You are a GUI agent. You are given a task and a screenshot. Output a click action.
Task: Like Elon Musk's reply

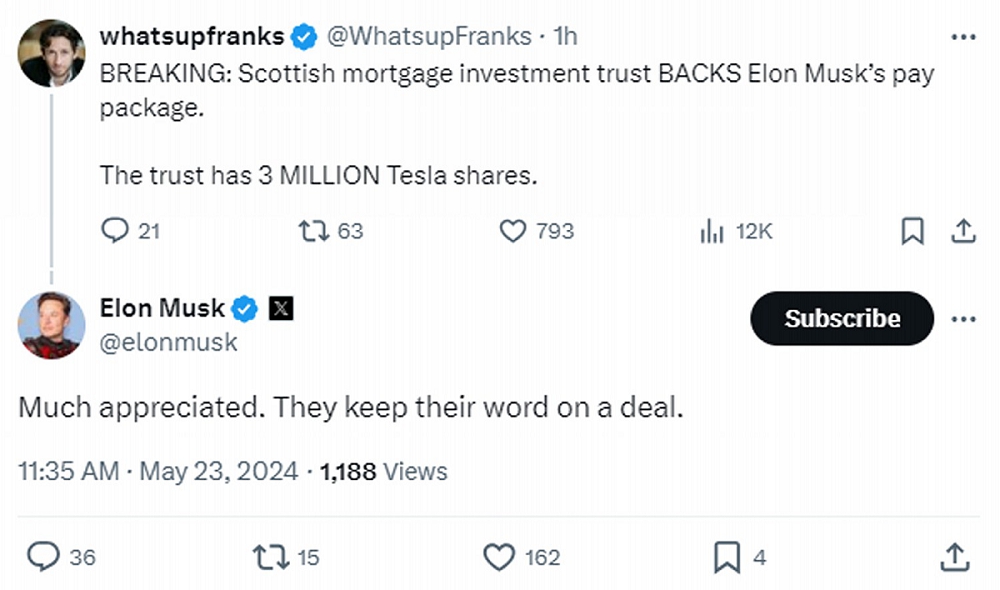[498, 557]
